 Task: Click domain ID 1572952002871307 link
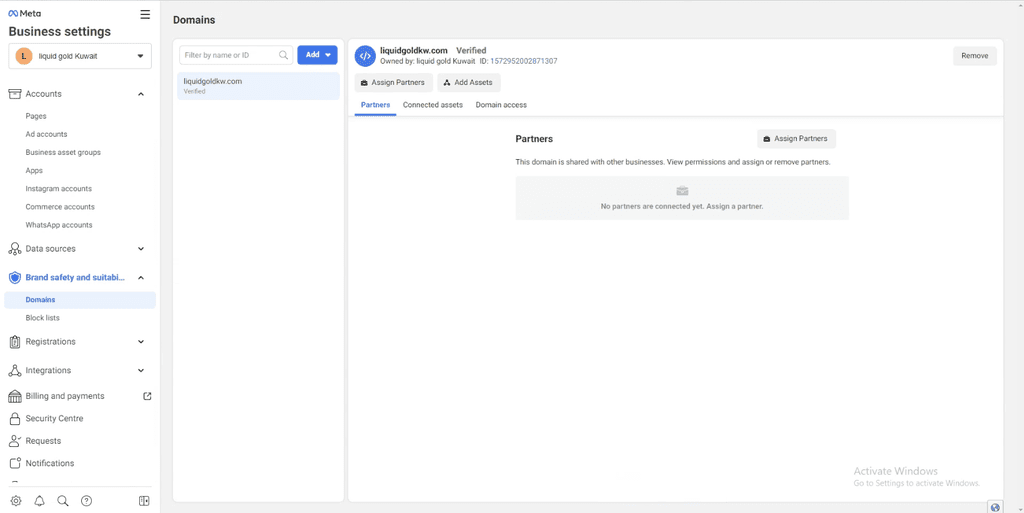pyautogui.click(x=524, y=61)
